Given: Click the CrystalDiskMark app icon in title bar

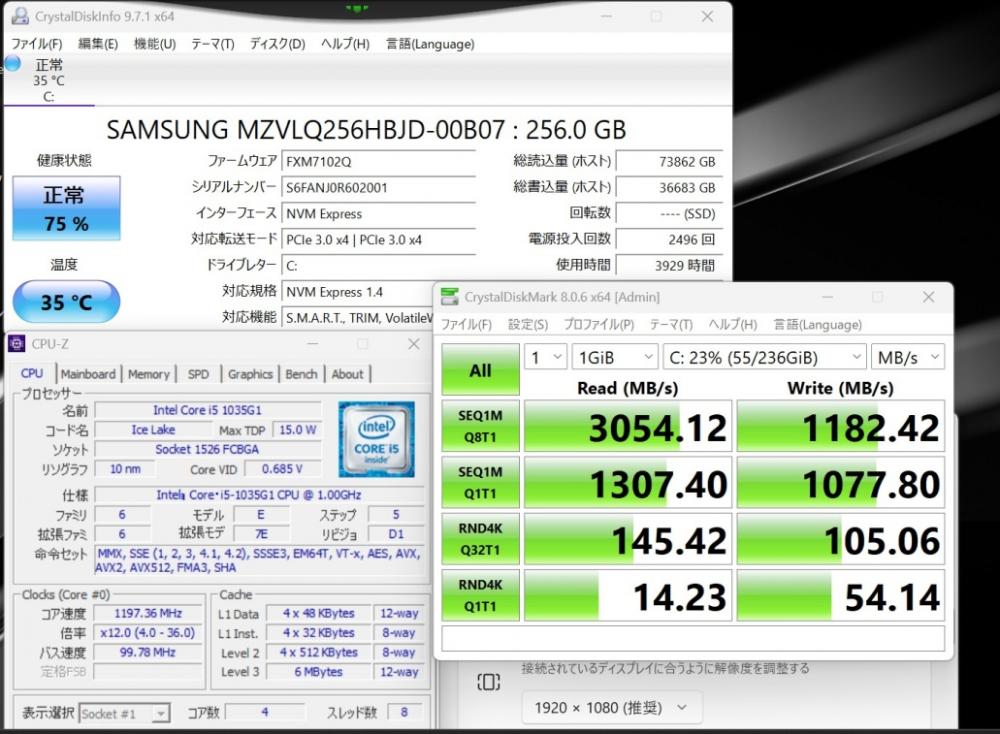Looking at the screenshot, I should coord(450,297).
